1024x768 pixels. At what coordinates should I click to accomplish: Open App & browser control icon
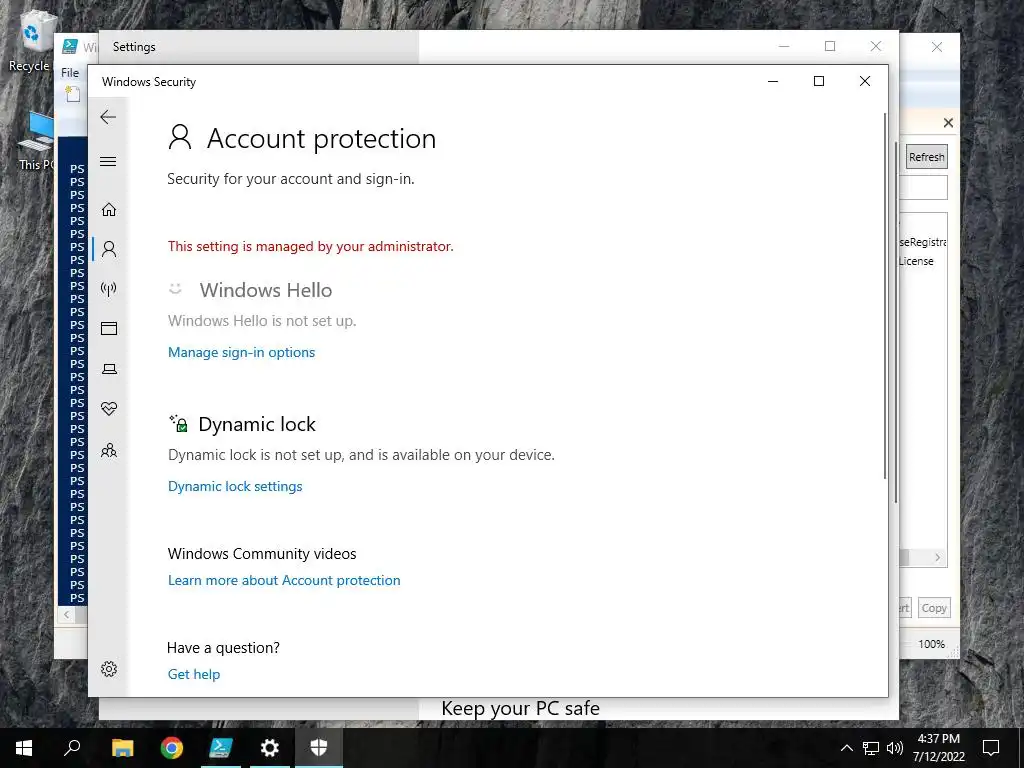tap(109, 328)
